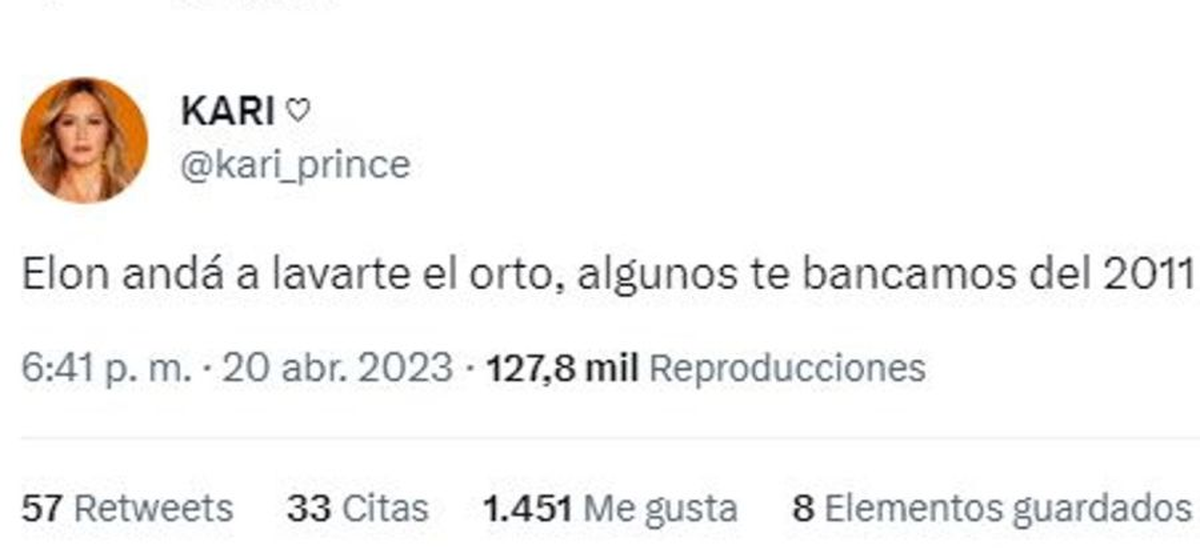The image size is (1200, 557).
Task: Open the 6:41 p. m. timestamp
Action: 105,369
